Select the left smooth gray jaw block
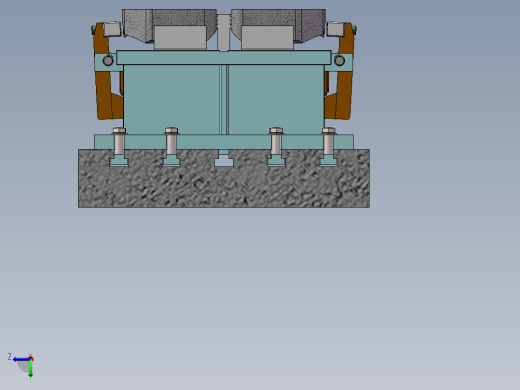The width and height of the screenshot is (520, 390). point(180,38)
